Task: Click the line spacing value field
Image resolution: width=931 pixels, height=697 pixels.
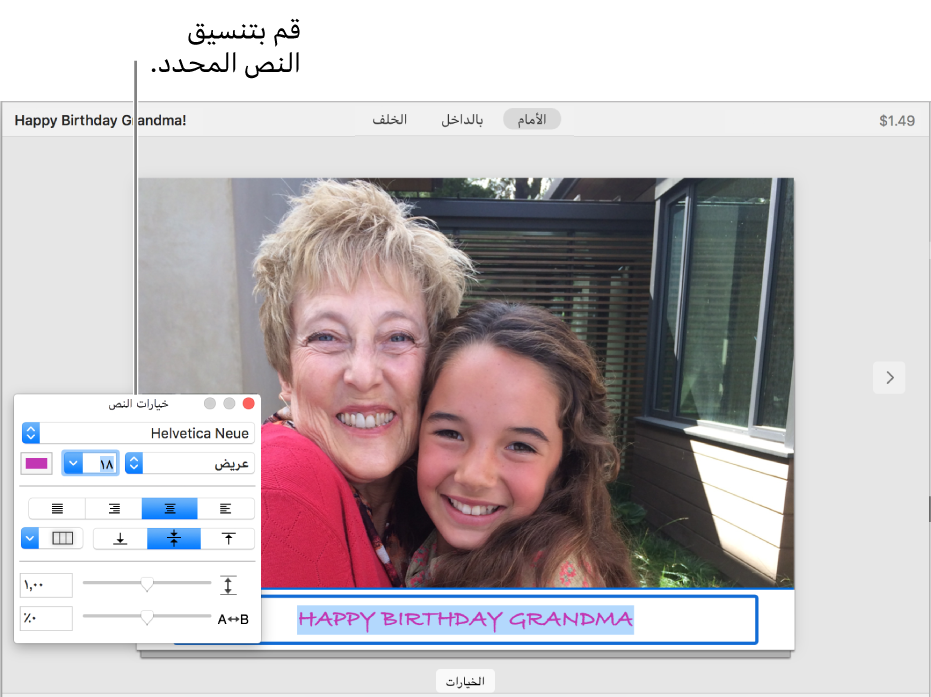Action: click(x=47, y=585)
